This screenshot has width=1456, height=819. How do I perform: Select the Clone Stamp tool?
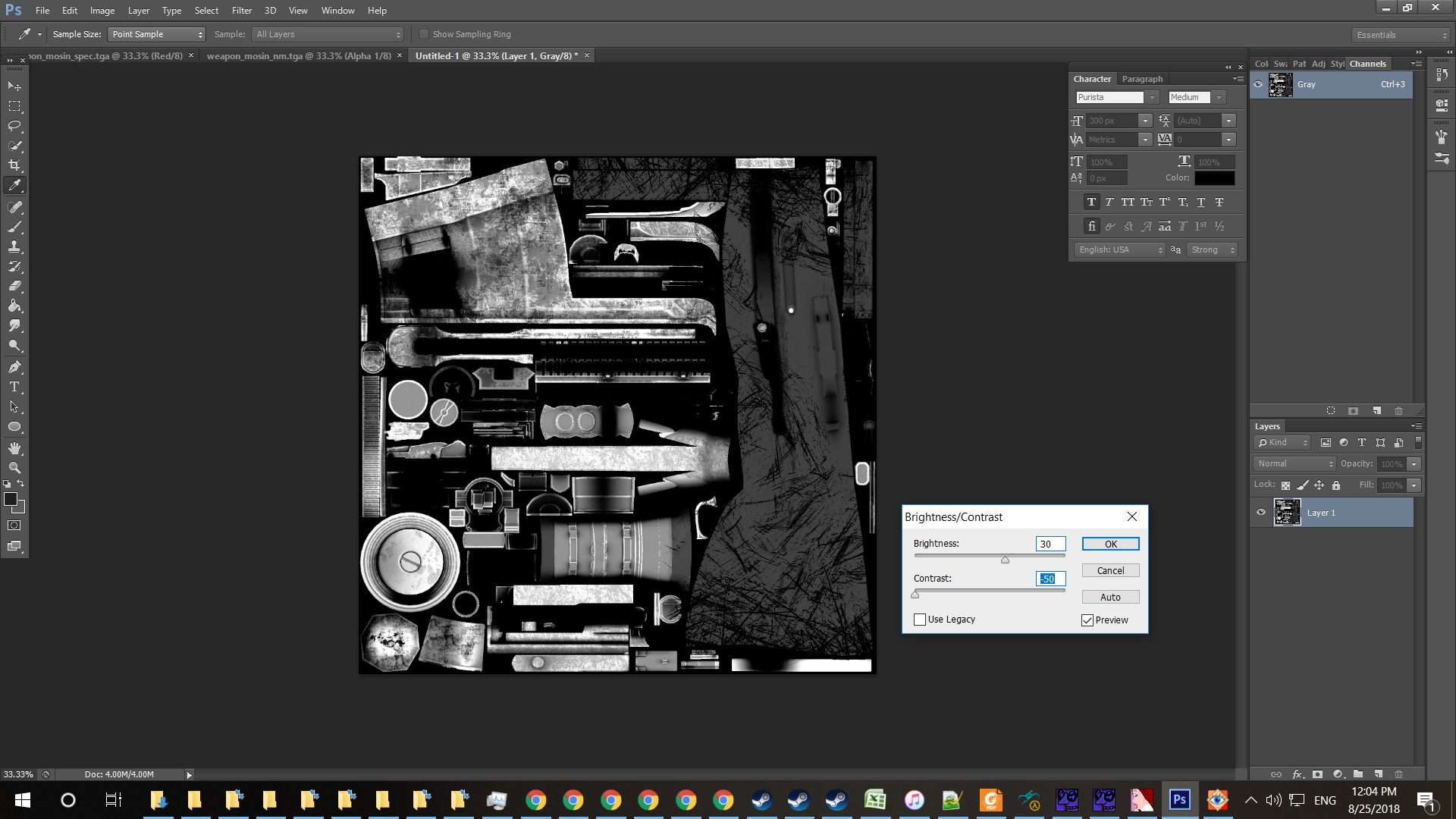point(14,246)
